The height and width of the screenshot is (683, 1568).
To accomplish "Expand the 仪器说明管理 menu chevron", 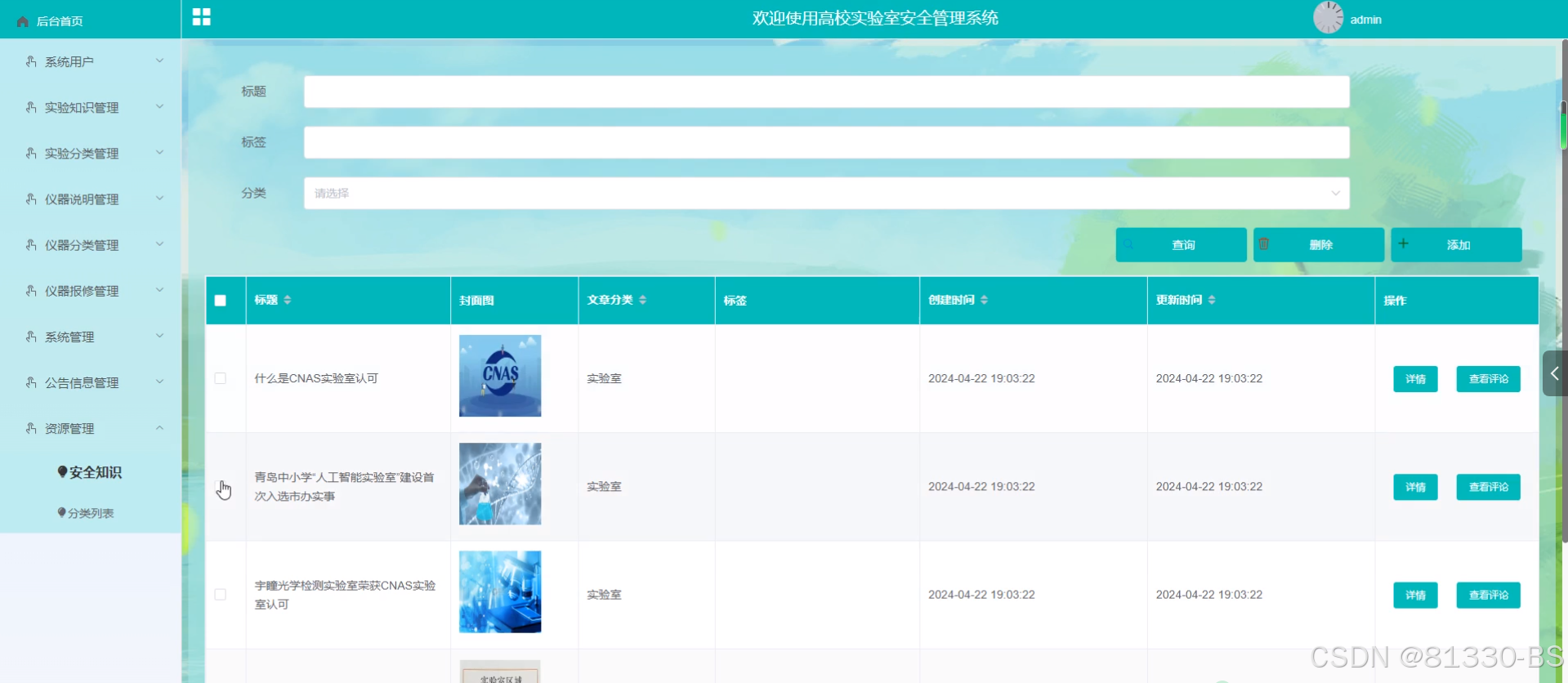I will [x=159, y=198].
